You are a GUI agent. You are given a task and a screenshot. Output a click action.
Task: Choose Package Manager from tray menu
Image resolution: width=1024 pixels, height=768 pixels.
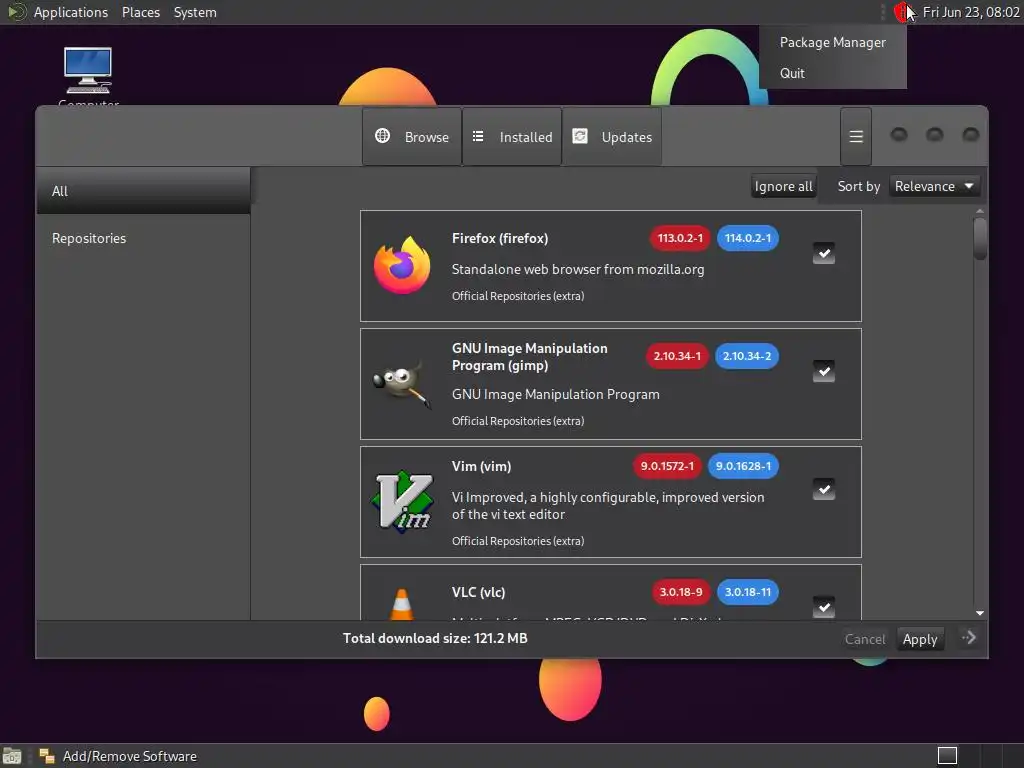pos(833,42)
